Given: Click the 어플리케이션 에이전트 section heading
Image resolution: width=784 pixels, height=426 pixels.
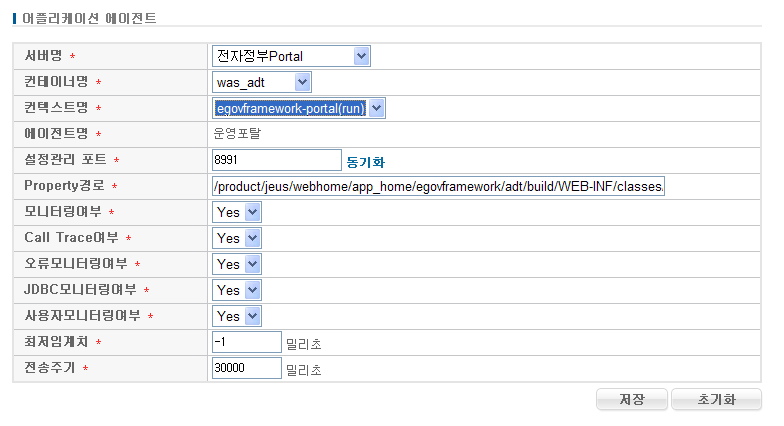Looking at the screenshot, I should point(89,19).
